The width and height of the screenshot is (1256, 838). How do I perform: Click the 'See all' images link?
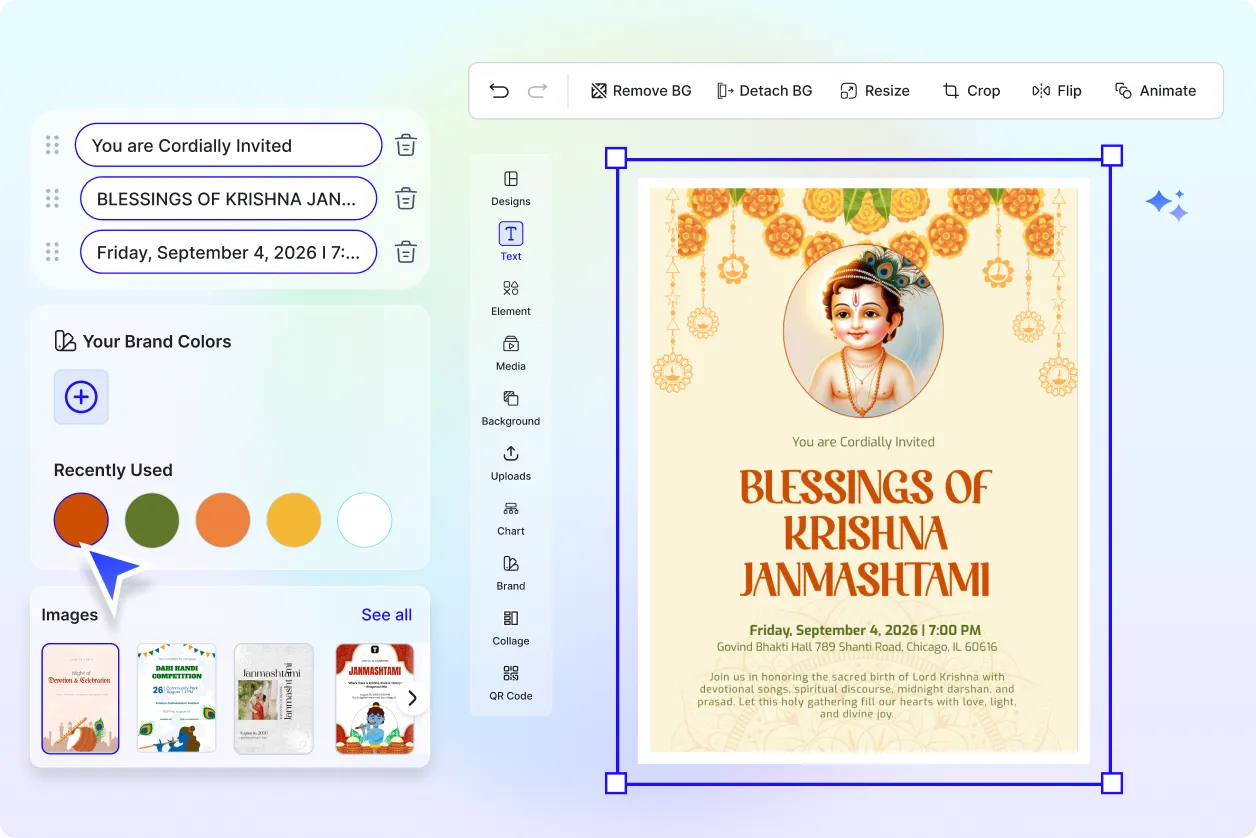(386, 615)
